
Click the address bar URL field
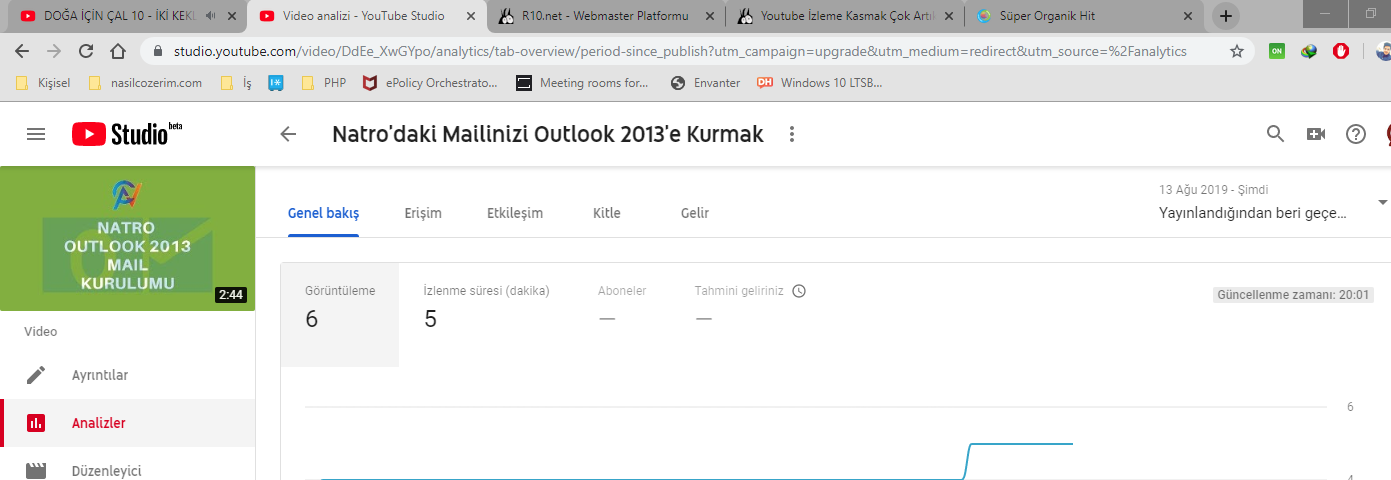pyautogui.click(x=680, y=51)
